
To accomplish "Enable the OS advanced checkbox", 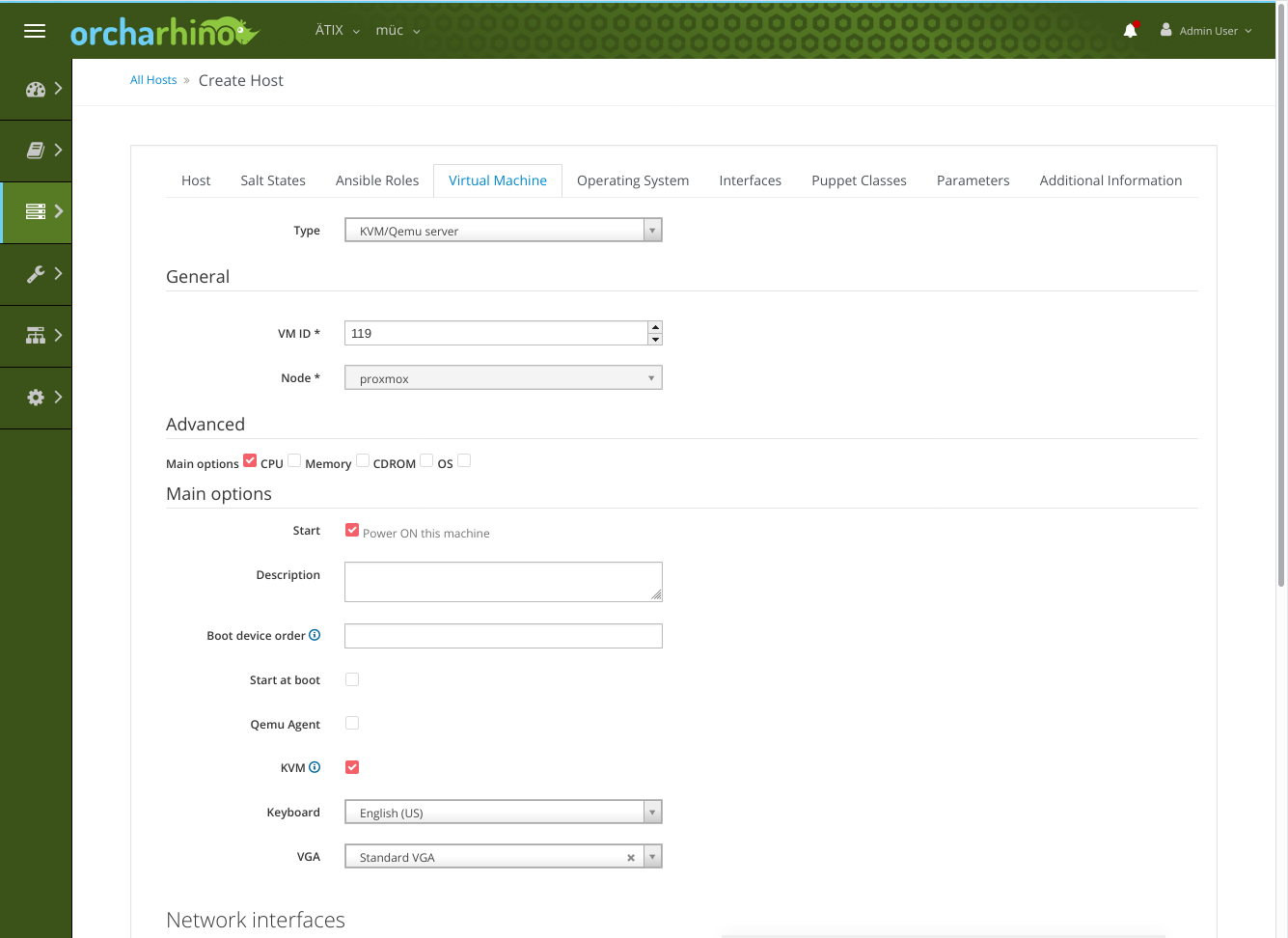I will coord(464,460).
